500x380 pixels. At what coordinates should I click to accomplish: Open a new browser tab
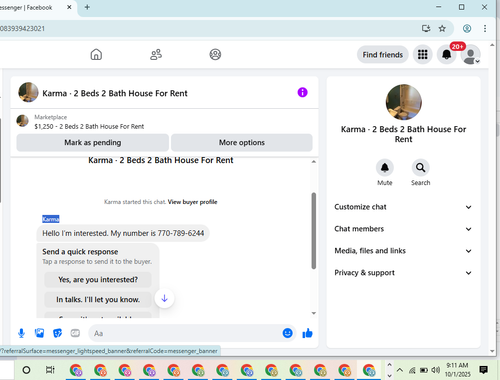click(x=87, y=7)
